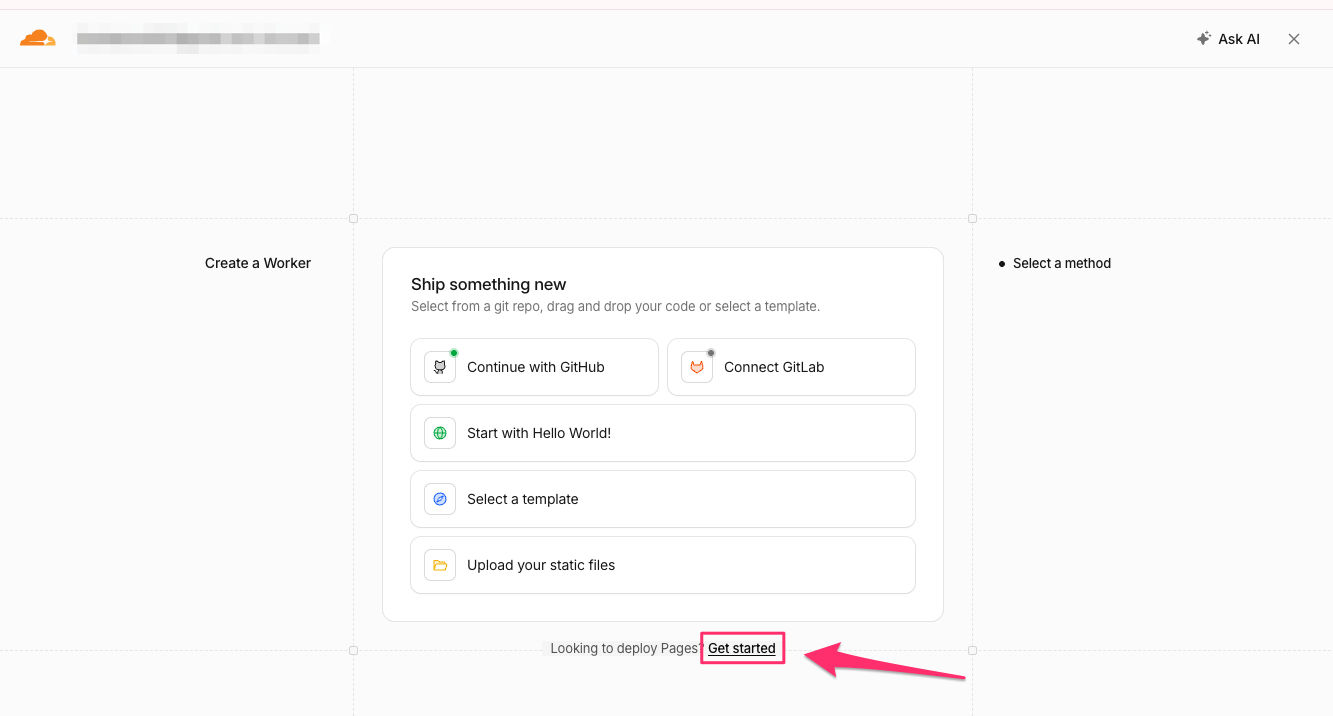Click the Select from a git repo subtitle
The width and height of the screenshot is (1333, 716).
tap(615, 306)
